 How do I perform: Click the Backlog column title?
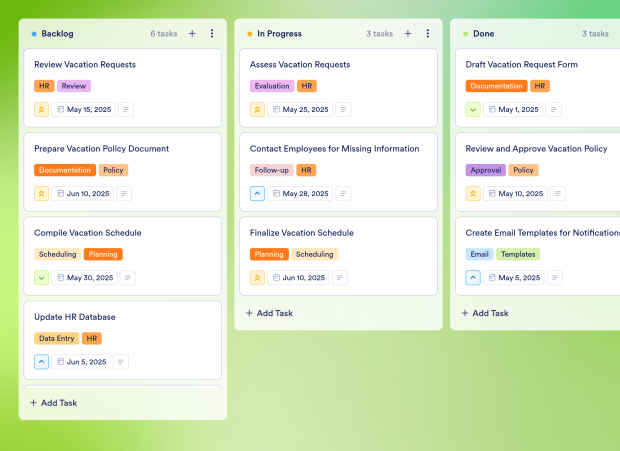click(57, 33)
